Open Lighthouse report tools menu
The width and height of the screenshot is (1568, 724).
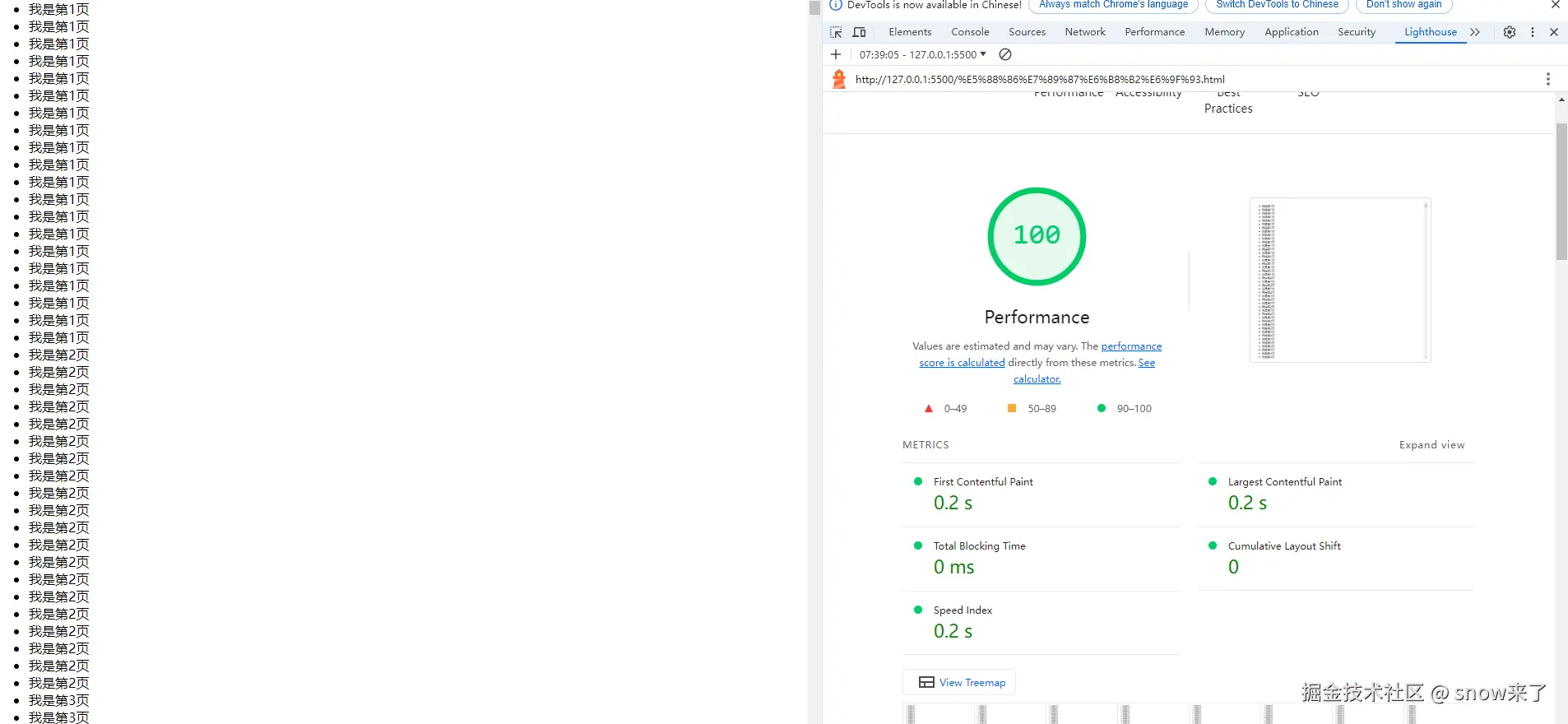(1547, 79)
